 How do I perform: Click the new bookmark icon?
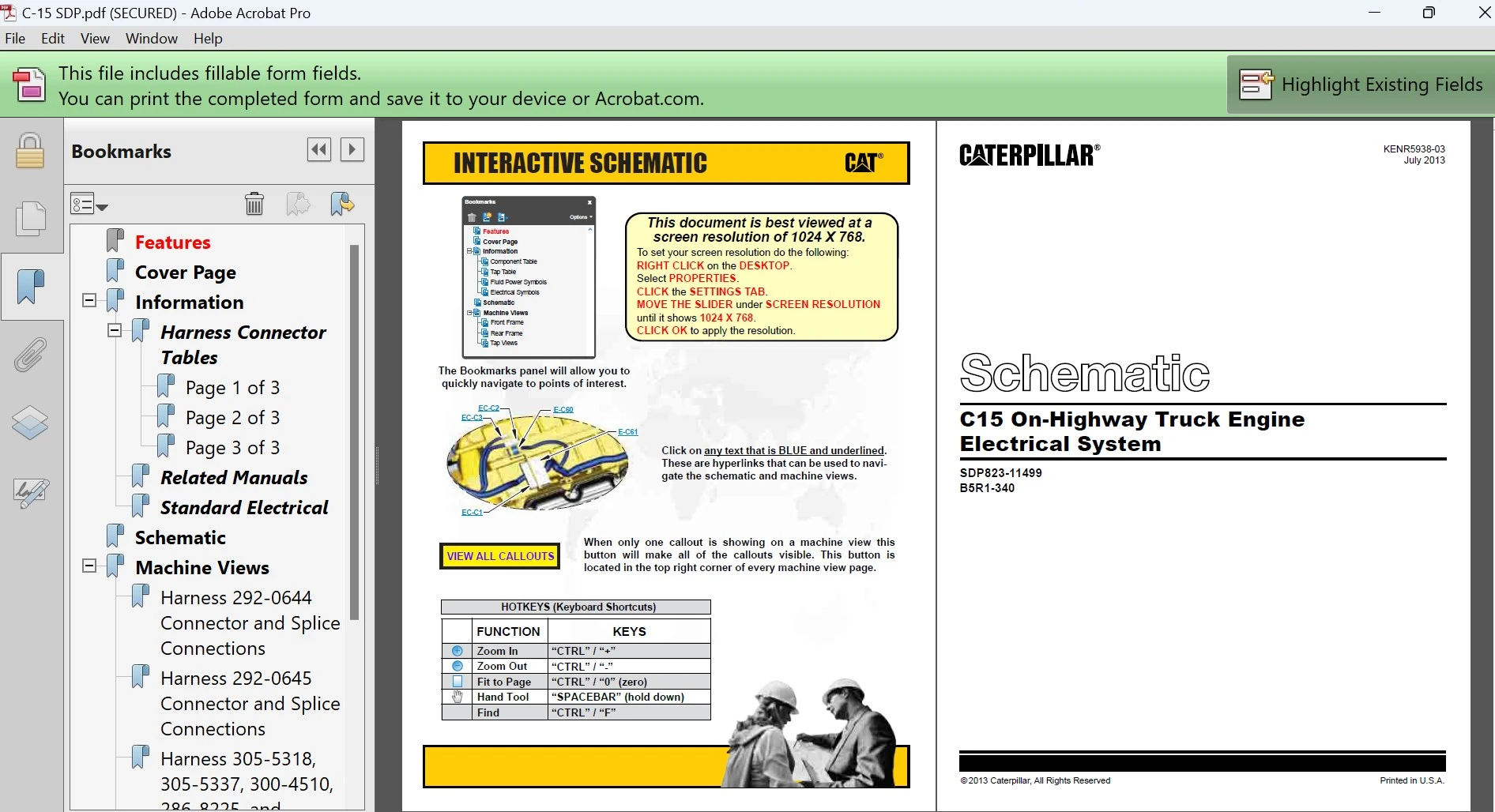click(298, 204)
